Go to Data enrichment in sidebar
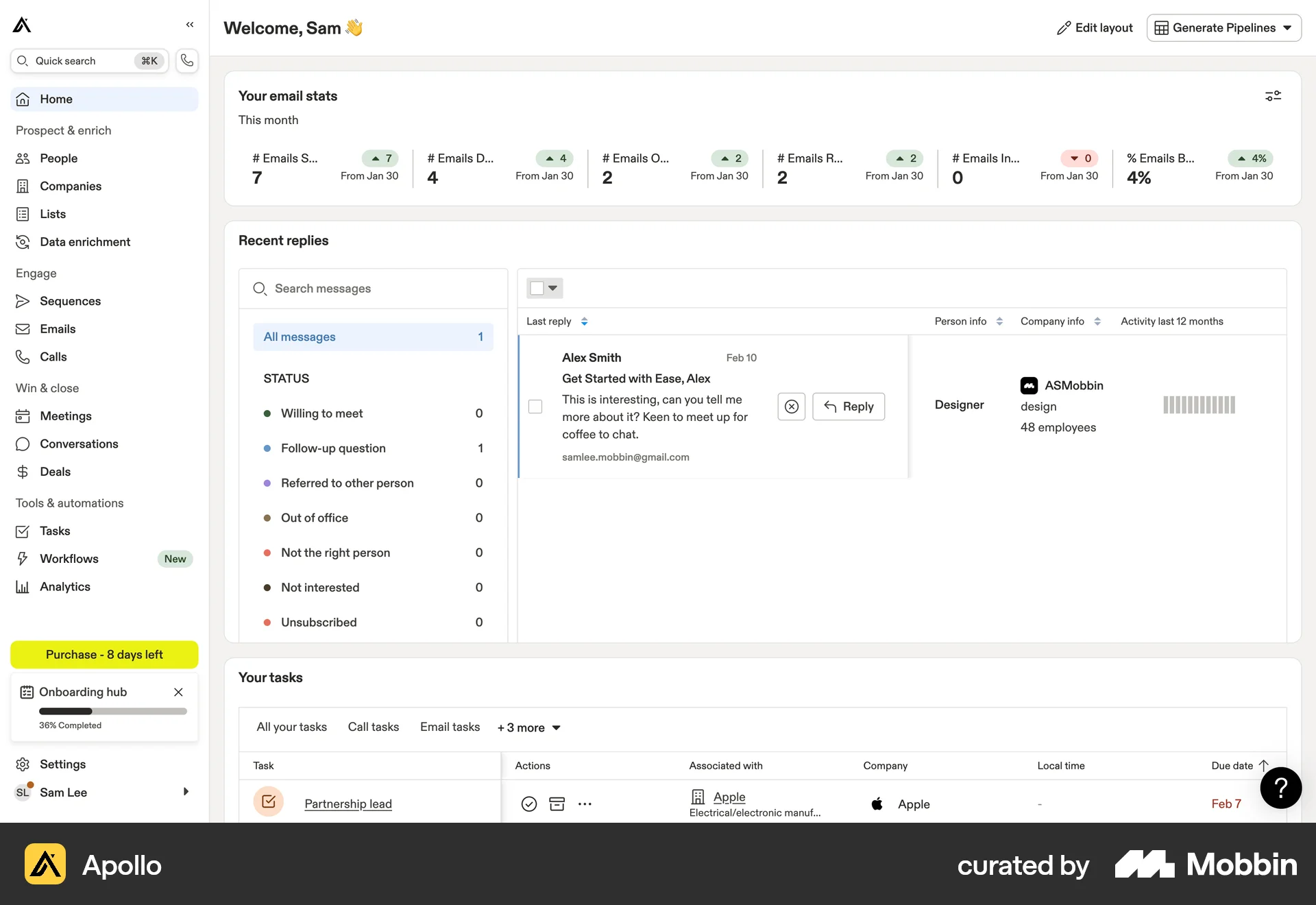The height and width of the screenshot is (905, 1316). click(85, 242)
